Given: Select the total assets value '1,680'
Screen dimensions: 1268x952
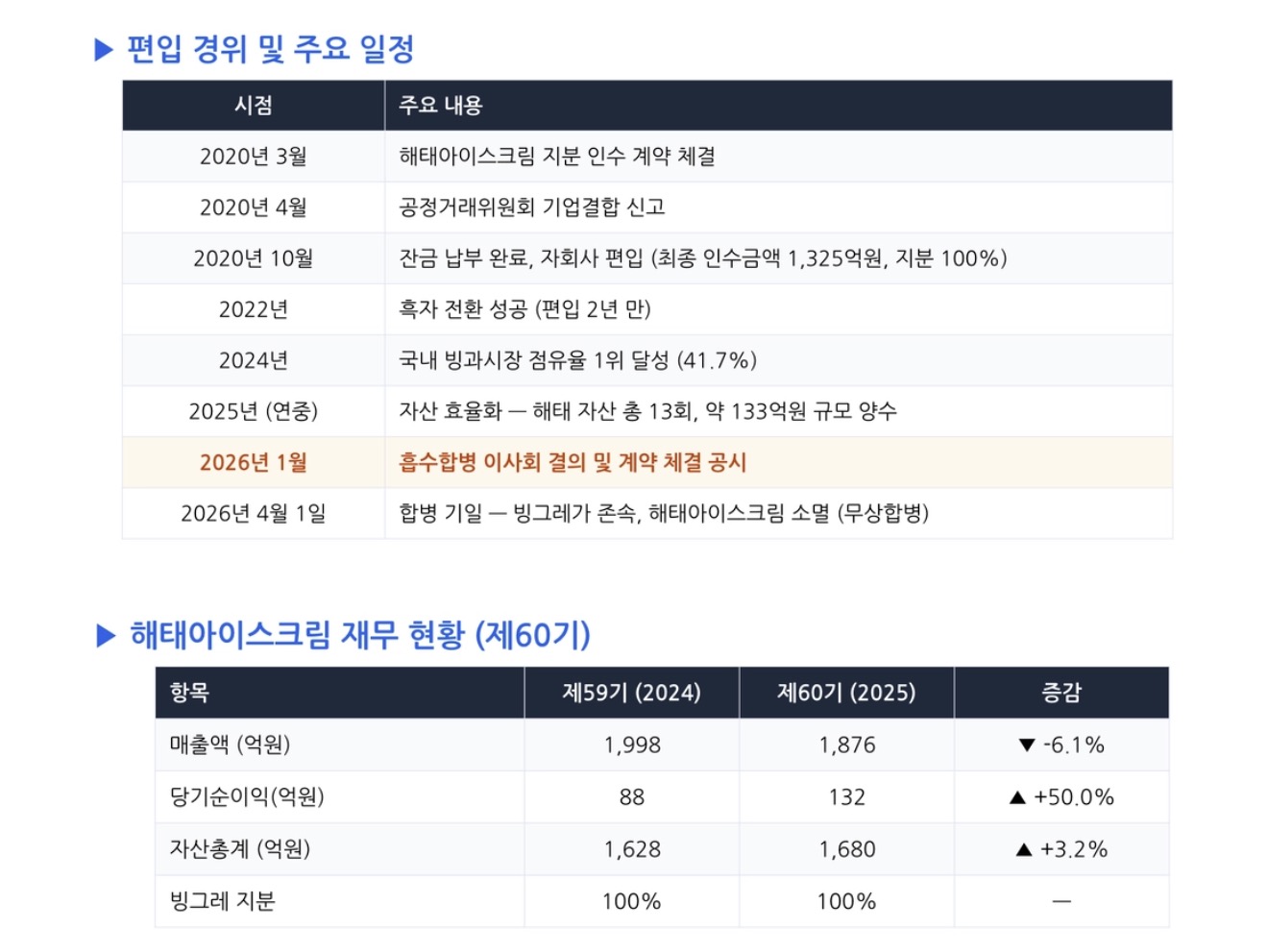Looking at the screenshot, I should click(847, 849).
